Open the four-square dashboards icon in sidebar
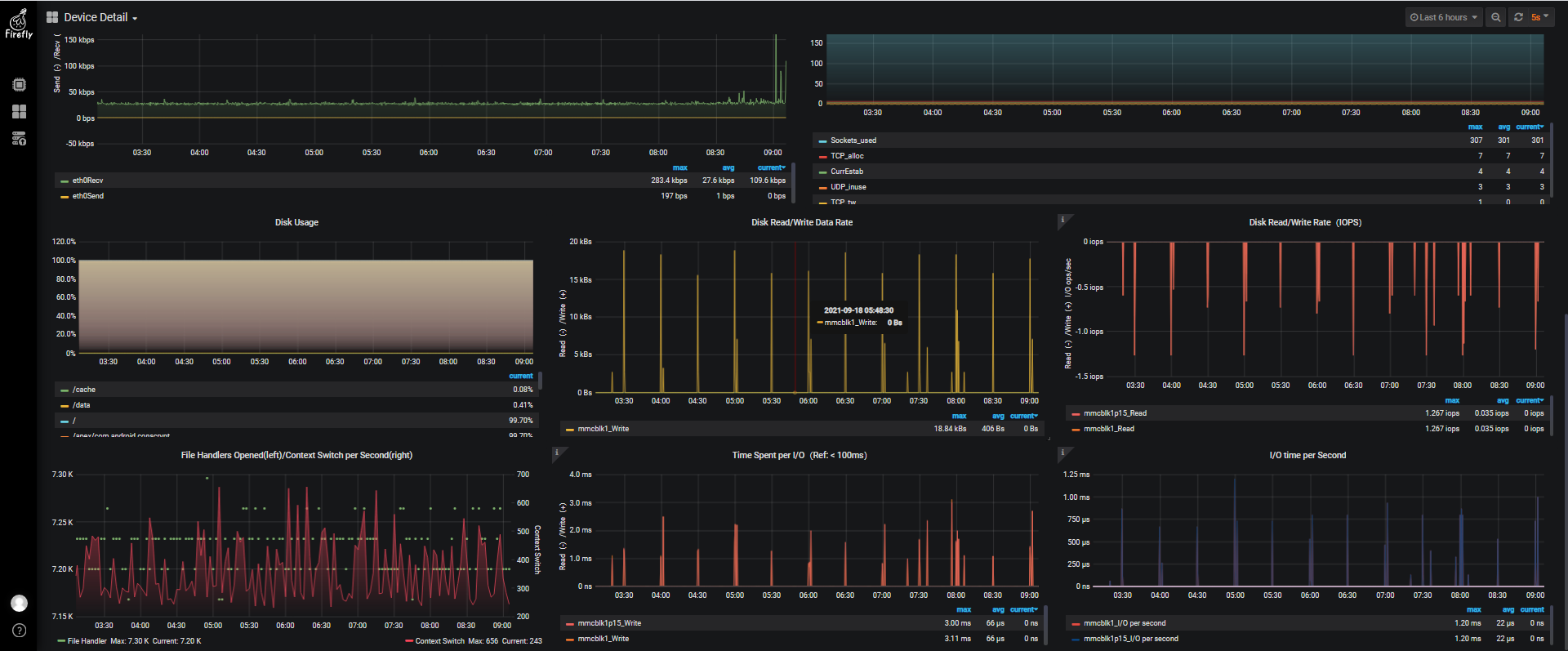The height and width of the screenshot is (651, 1568). [x=20, y=112]
